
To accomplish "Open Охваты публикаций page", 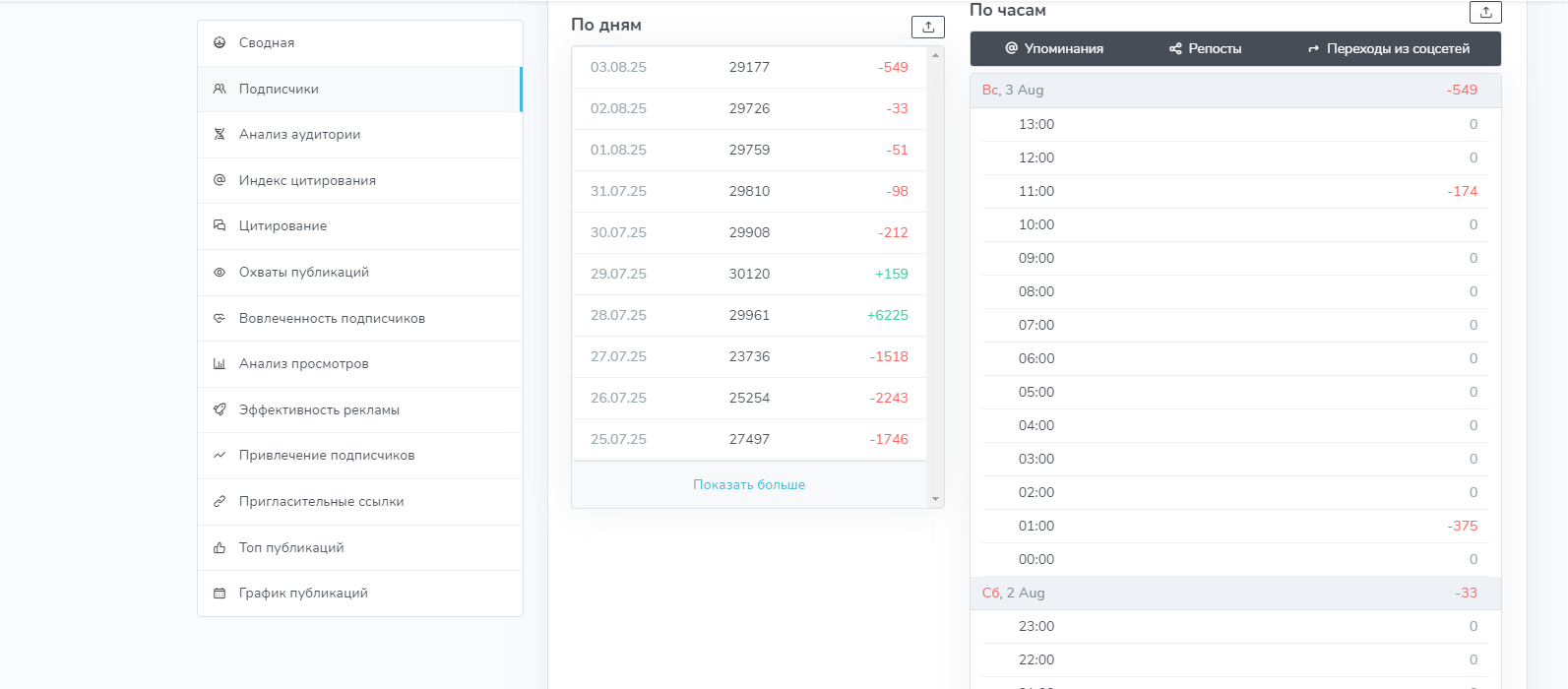I will (x=359, y=273).
